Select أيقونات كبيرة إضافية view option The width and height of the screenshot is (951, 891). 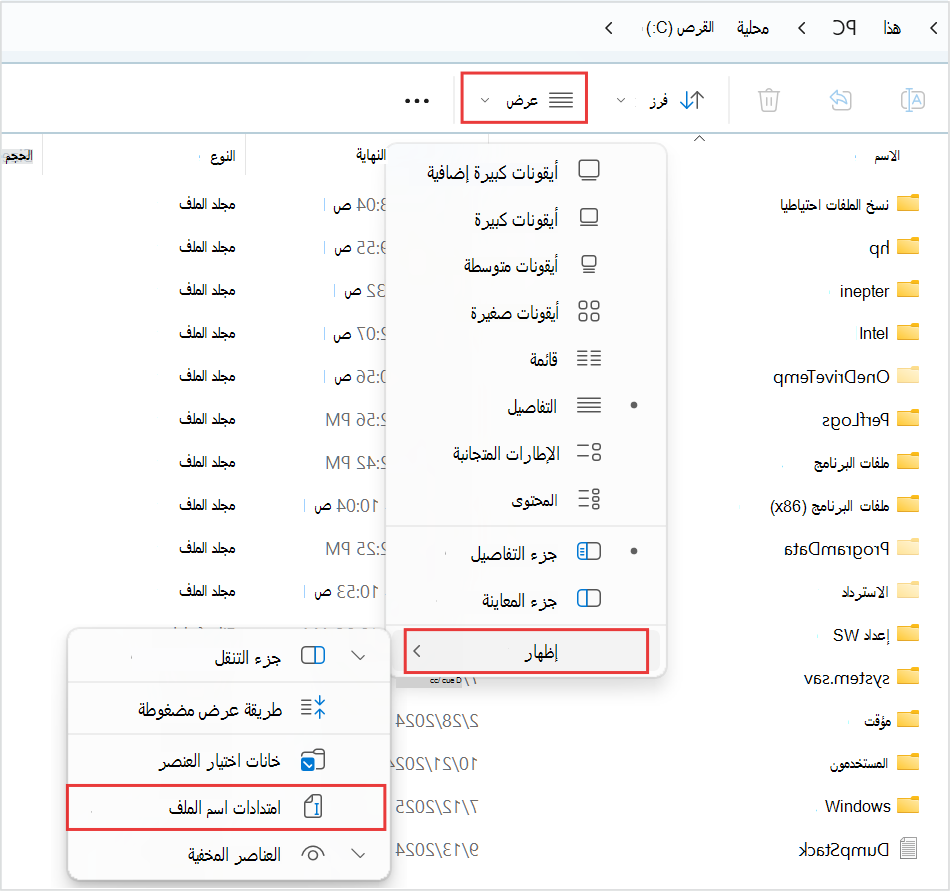tap(525, 172)
